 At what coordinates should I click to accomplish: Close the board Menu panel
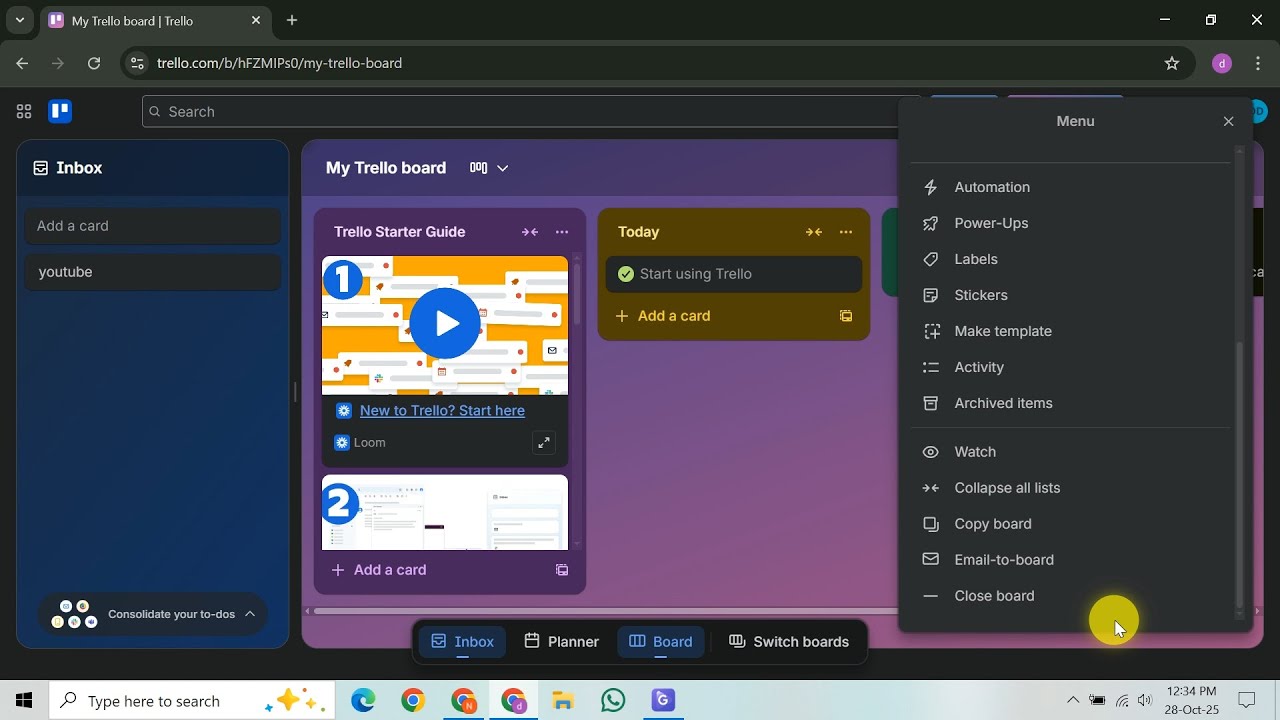(x=1228, y=121)
